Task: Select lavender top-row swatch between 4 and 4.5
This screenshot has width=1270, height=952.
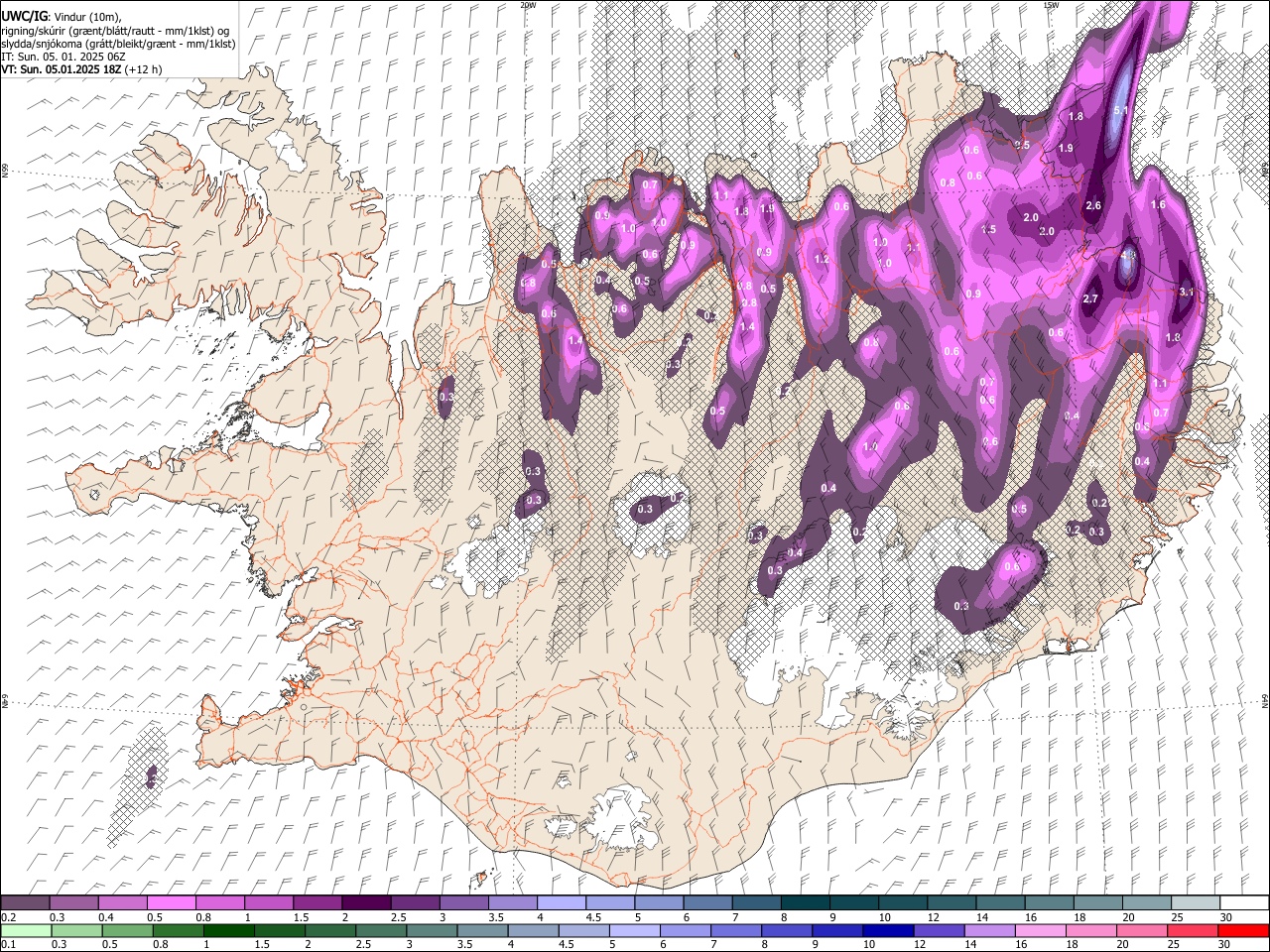Action: (x=561, y=903)
